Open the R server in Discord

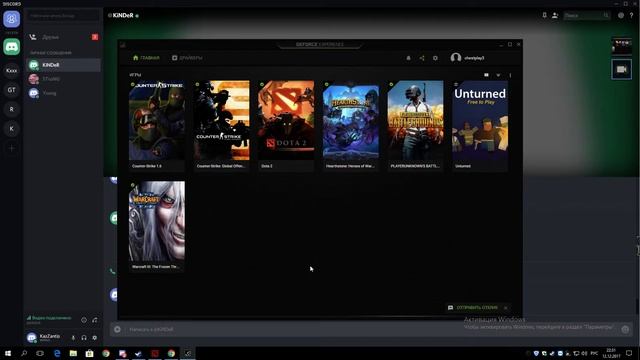[x=11, y=109]
